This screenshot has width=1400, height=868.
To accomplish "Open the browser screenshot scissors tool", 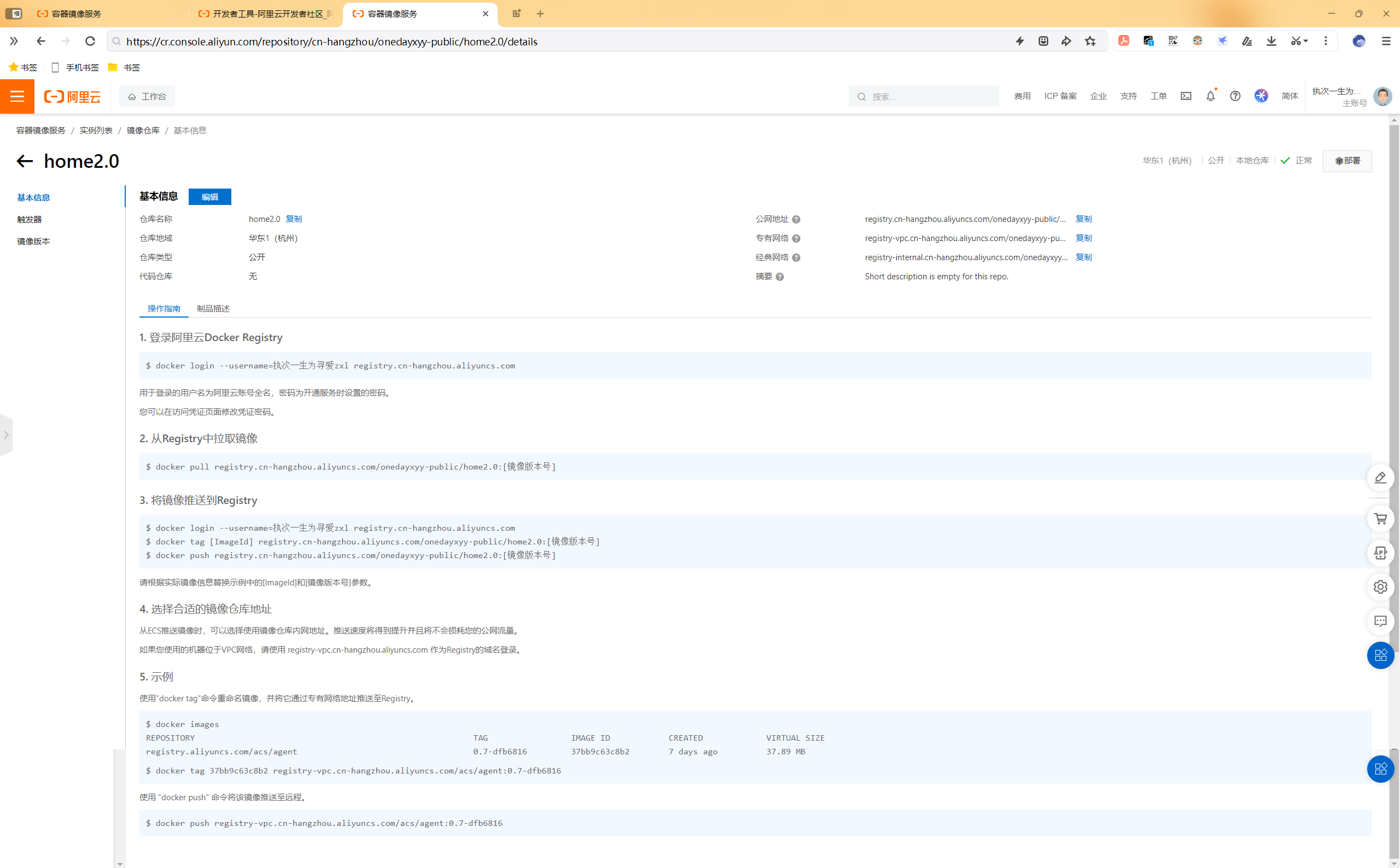I will tap(1296, 42).
